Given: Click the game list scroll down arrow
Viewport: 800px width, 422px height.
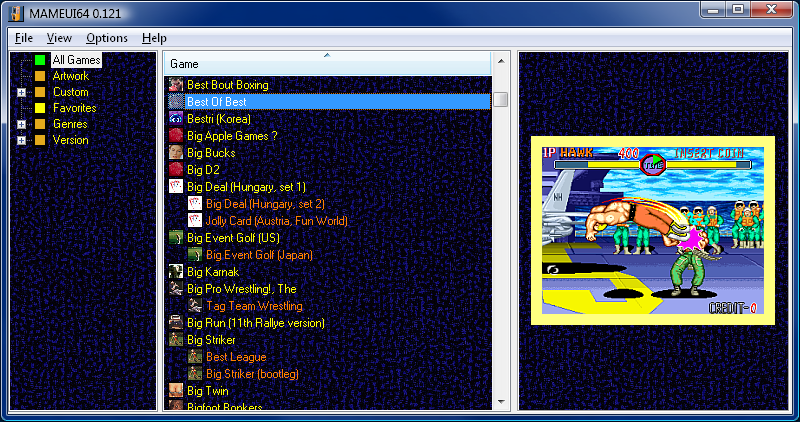Looking at the screenshot, I should [501, 402].
